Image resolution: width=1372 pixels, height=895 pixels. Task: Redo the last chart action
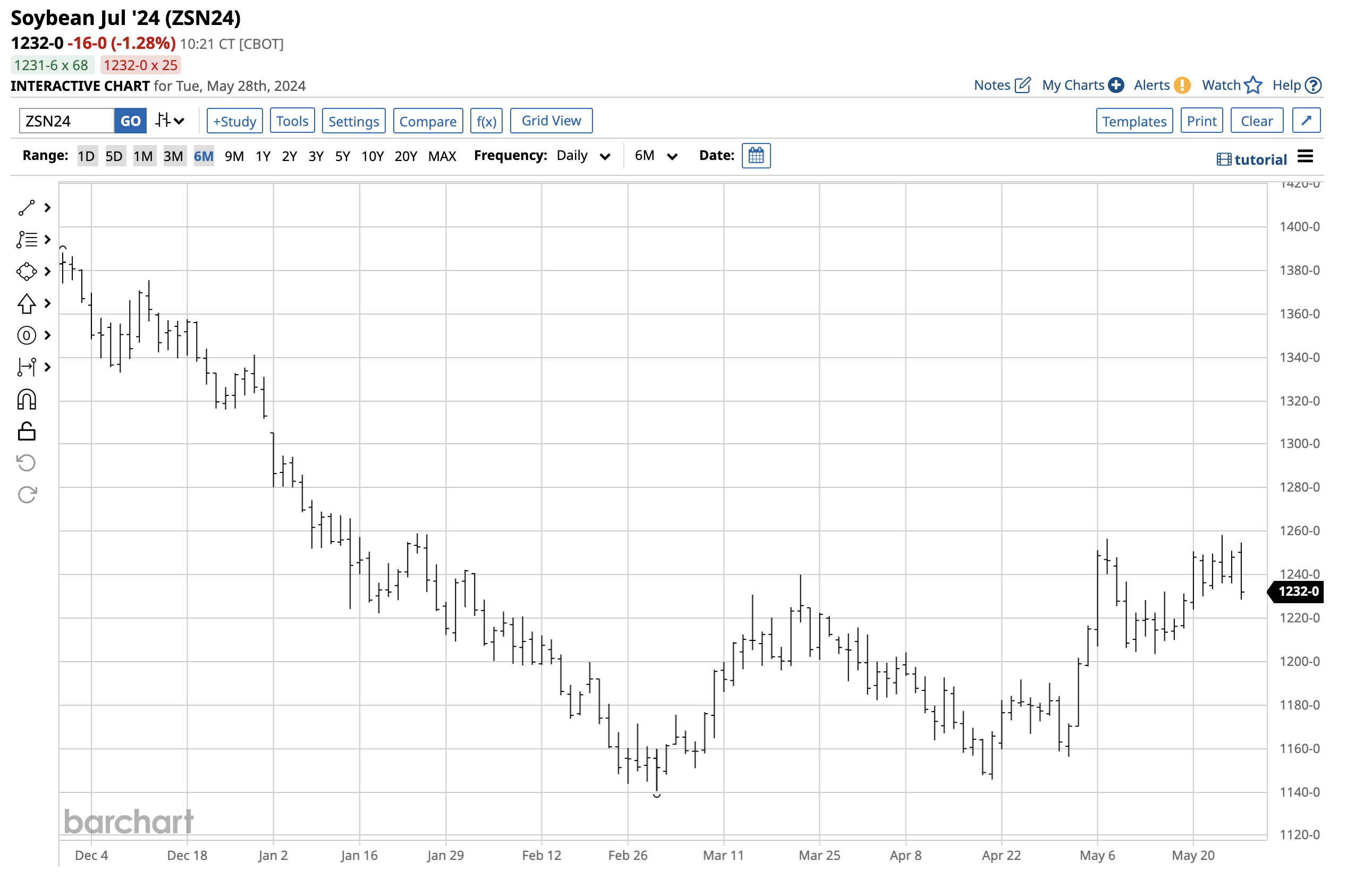click(x=27, y=494)
